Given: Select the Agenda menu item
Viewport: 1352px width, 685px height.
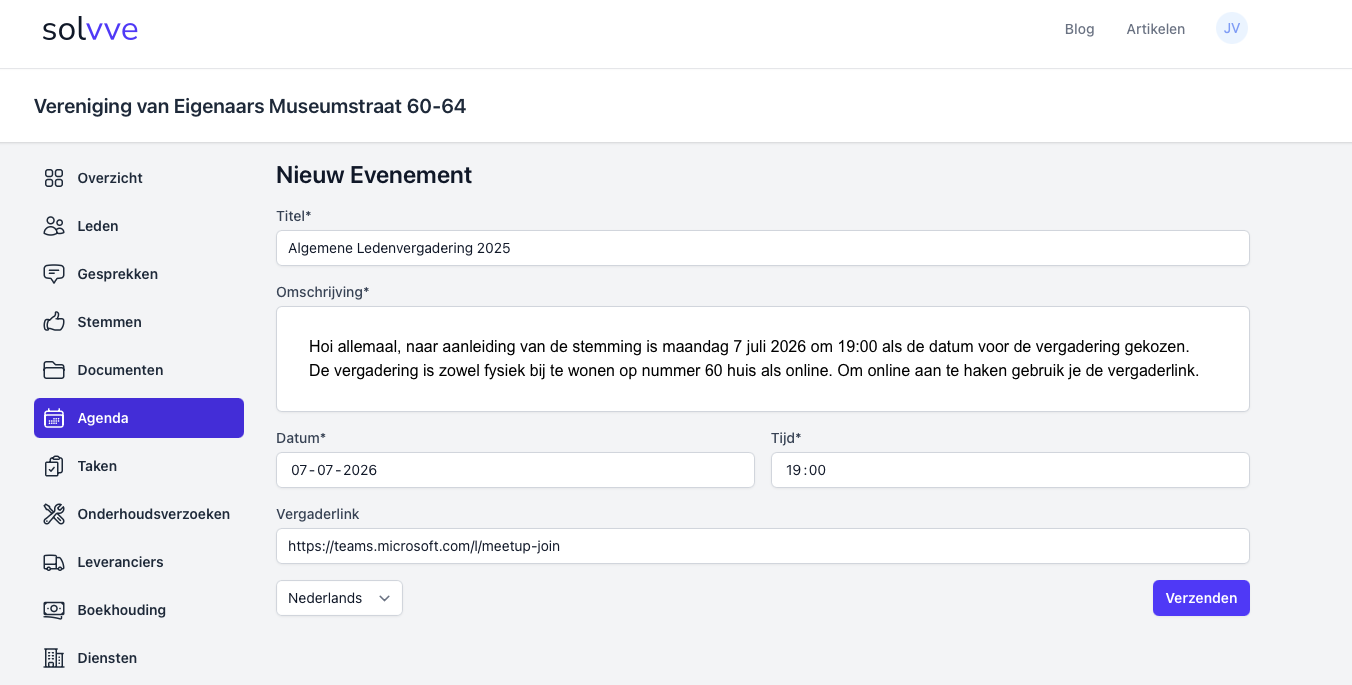Looking at the screenshot, I should (x=139, y=418).
